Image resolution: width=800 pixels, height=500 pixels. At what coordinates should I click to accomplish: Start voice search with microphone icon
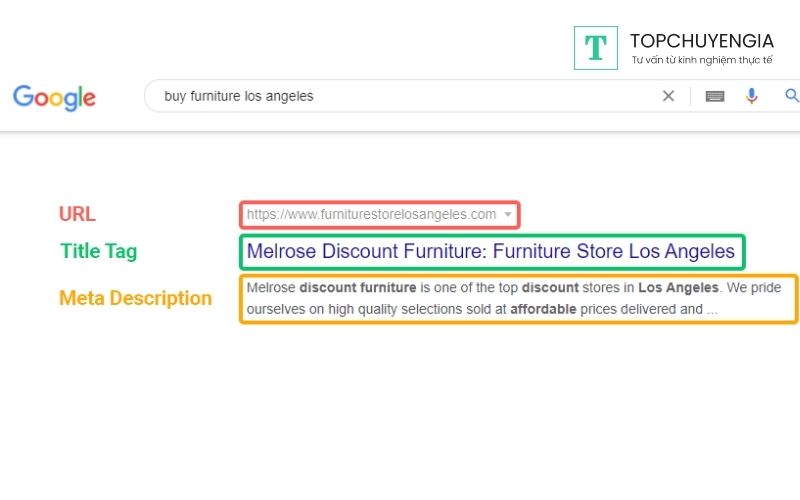pos(752,96)
